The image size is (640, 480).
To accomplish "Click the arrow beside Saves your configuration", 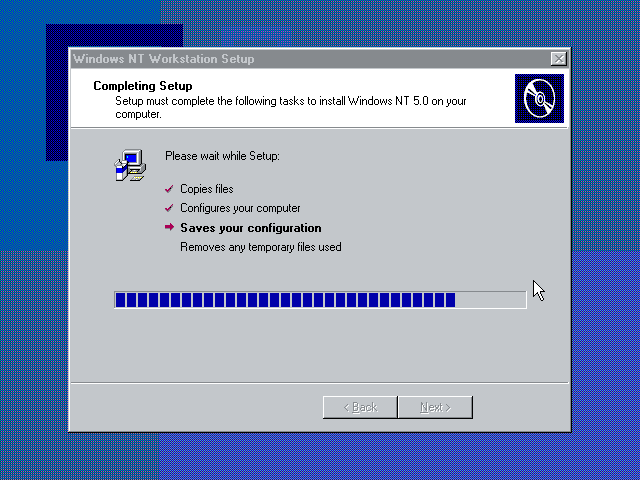I will point(169,227).
